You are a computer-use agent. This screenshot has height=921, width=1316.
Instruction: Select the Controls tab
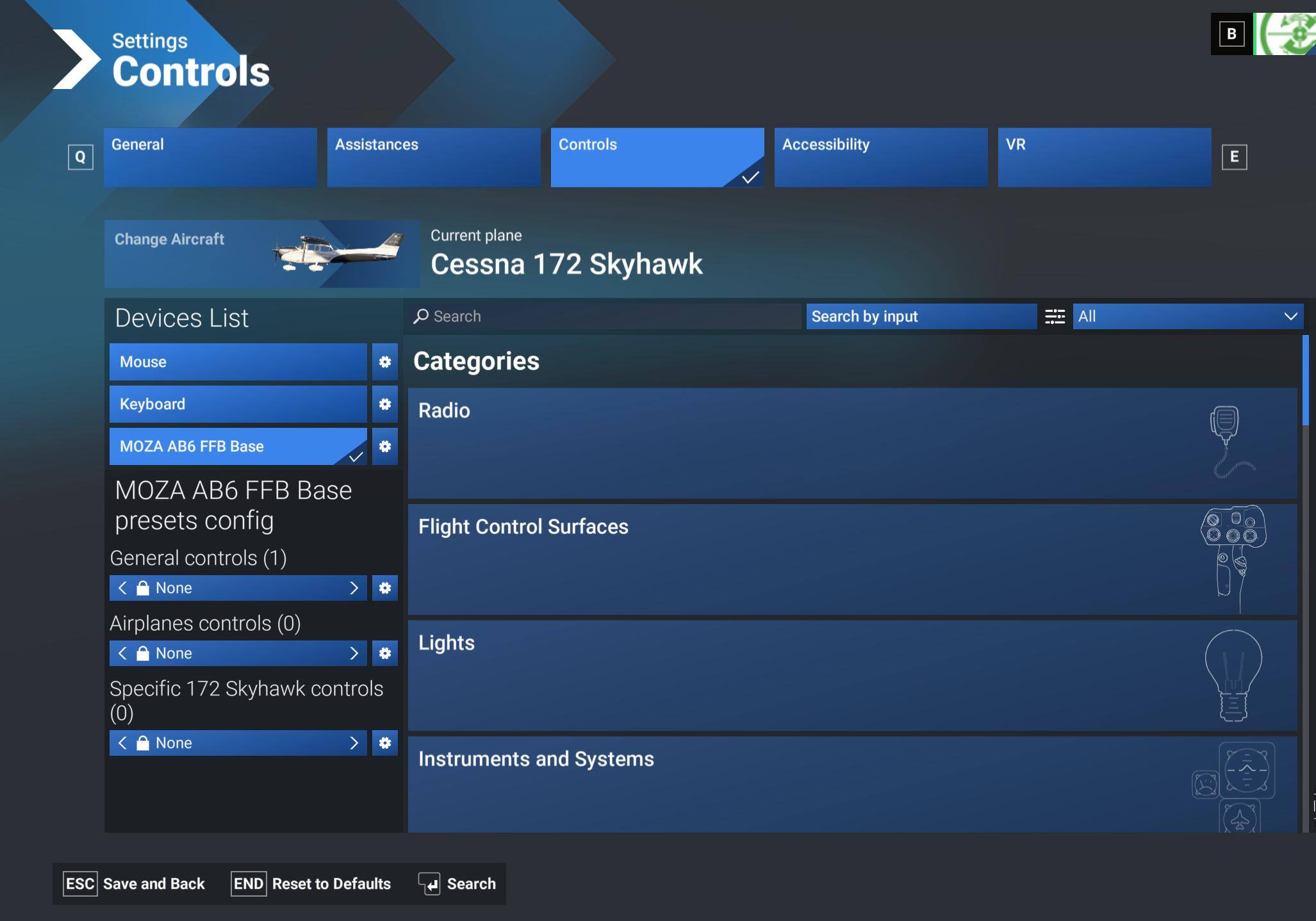click(657, 158)
